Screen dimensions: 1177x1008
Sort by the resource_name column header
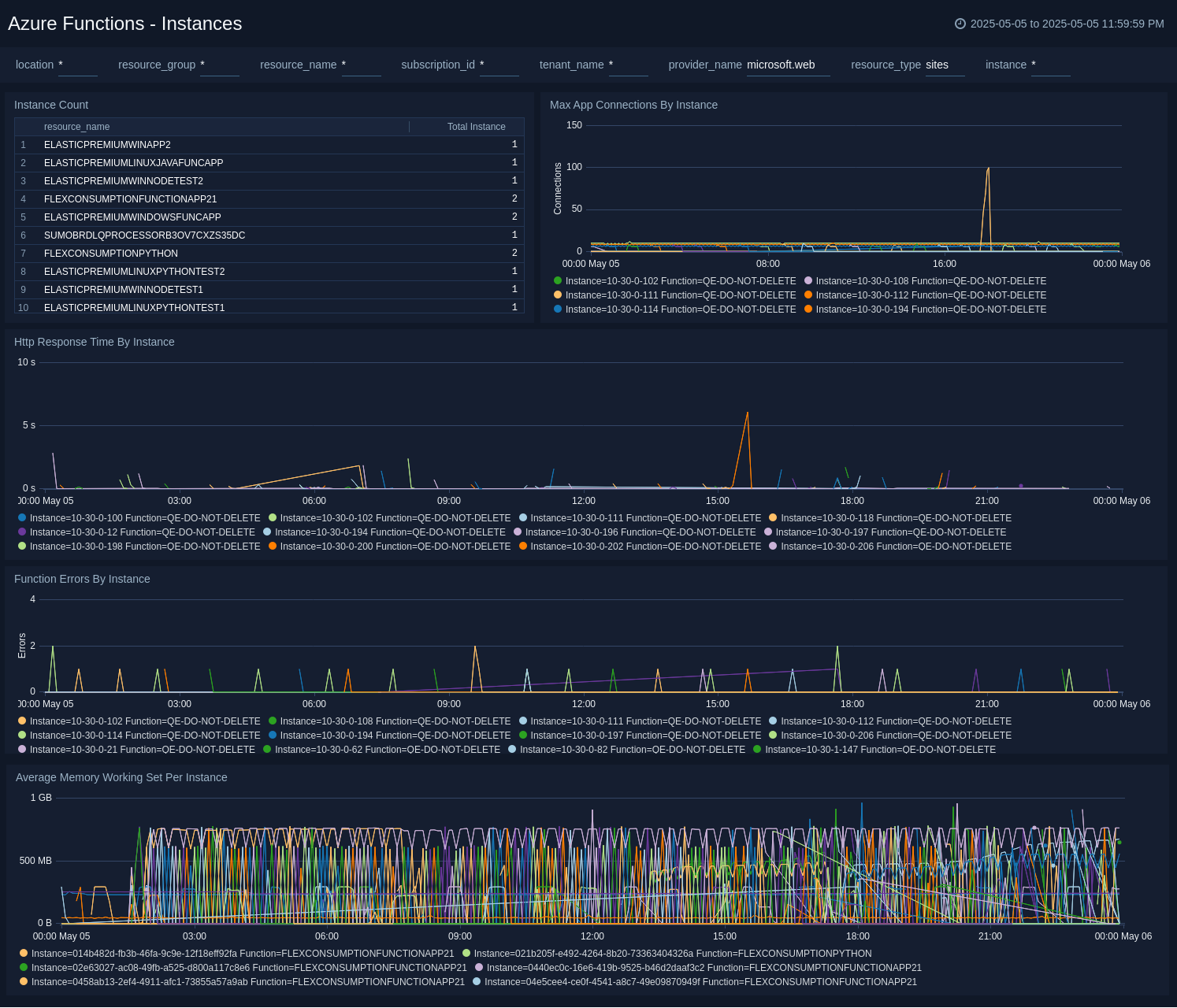tap(76, 127)
